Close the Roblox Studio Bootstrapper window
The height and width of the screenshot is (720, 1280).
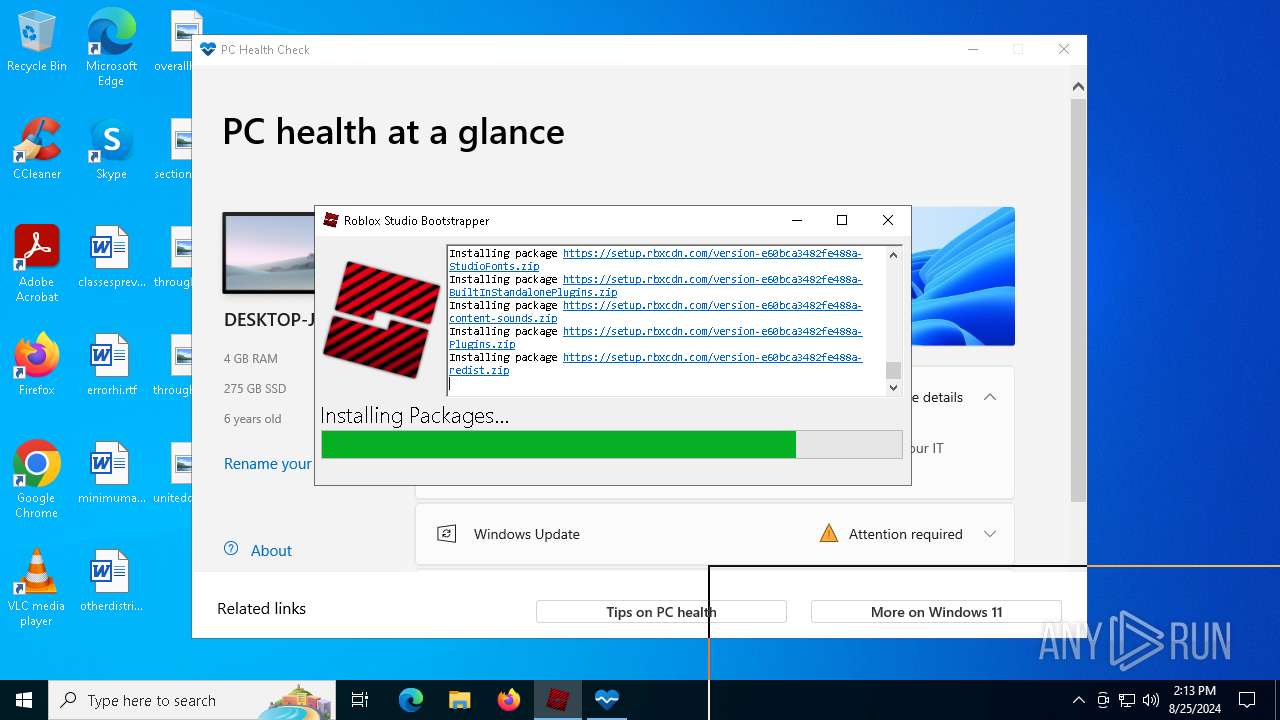(887, 220)
